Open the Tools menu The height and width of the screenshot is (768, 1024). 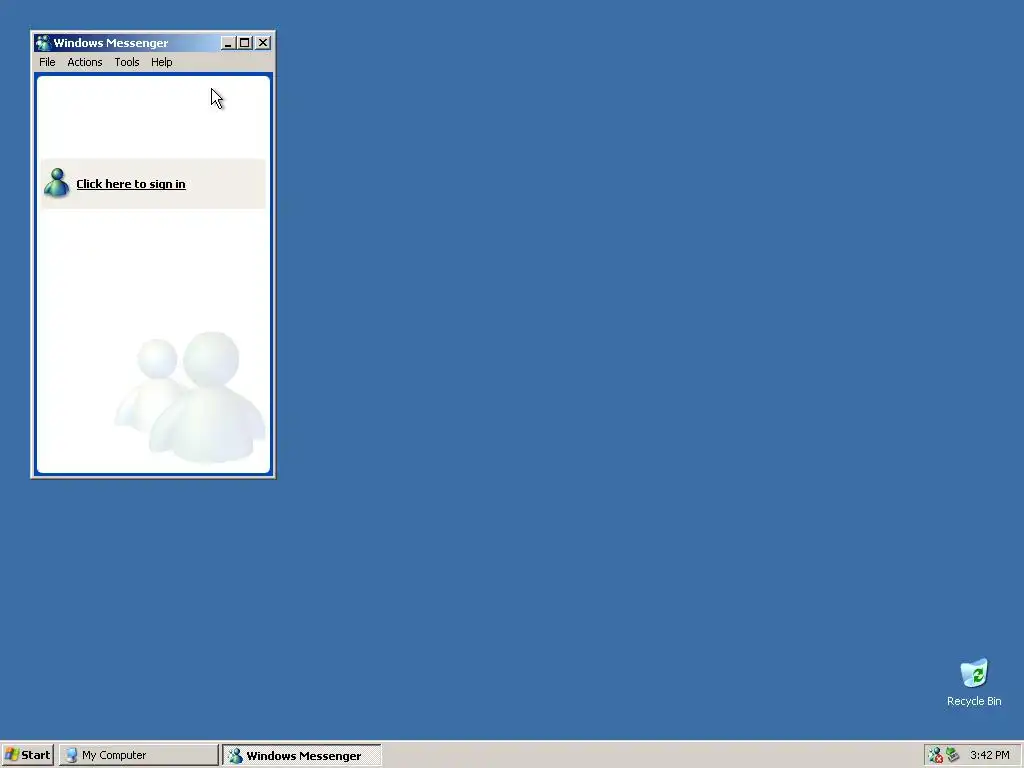tap(127, 62)
